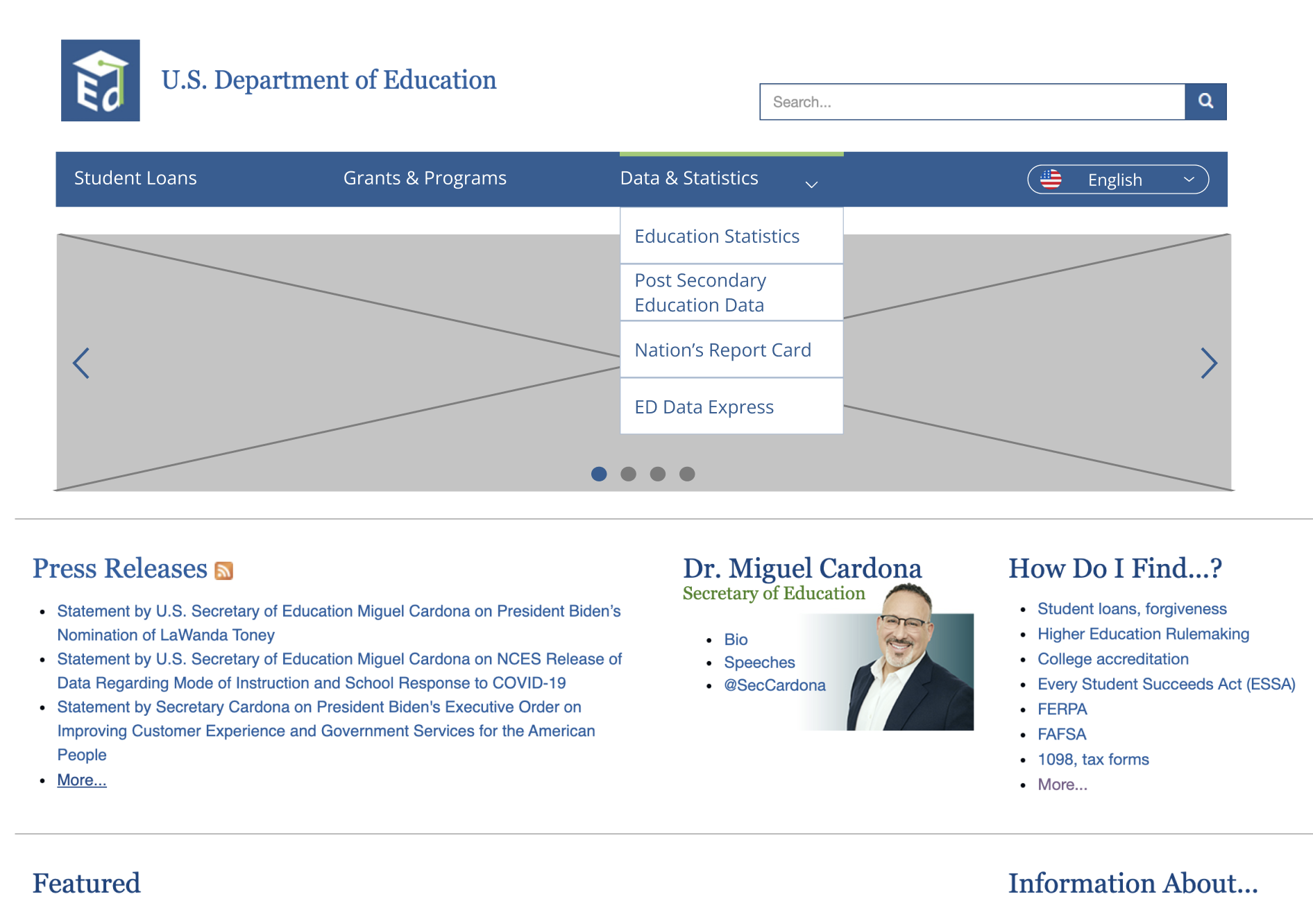Click the How Do I Find...? heading
The image size is (1313, 924).
(1115, 568)
